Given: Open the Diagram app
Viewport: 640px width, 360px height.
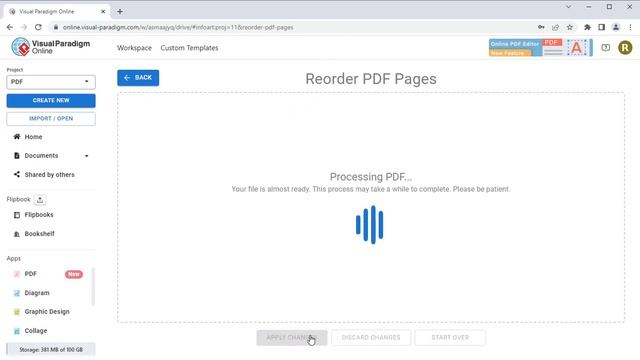Looking at the screenshot, I should [37, 293].
